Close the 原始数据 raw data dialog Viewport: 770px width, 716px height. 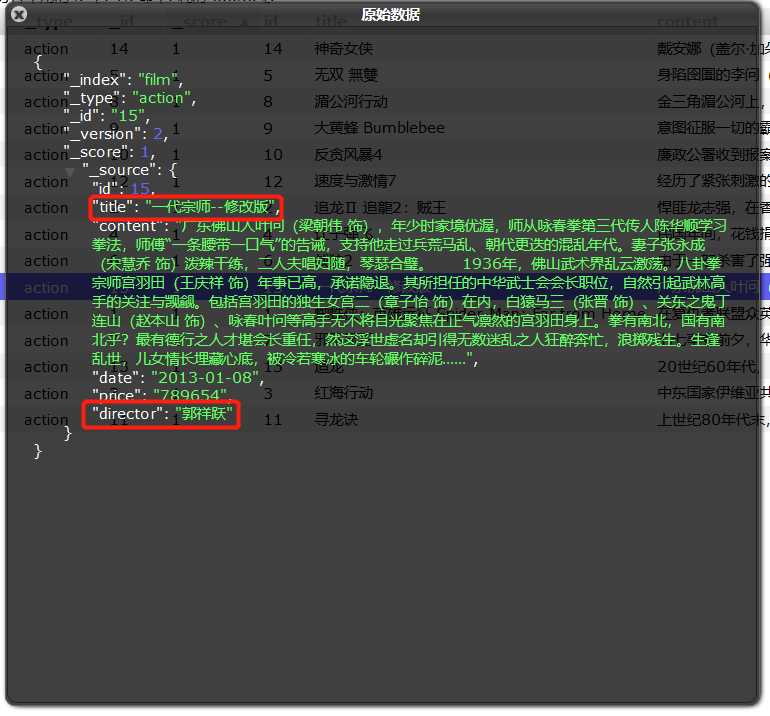pos(19,15)
